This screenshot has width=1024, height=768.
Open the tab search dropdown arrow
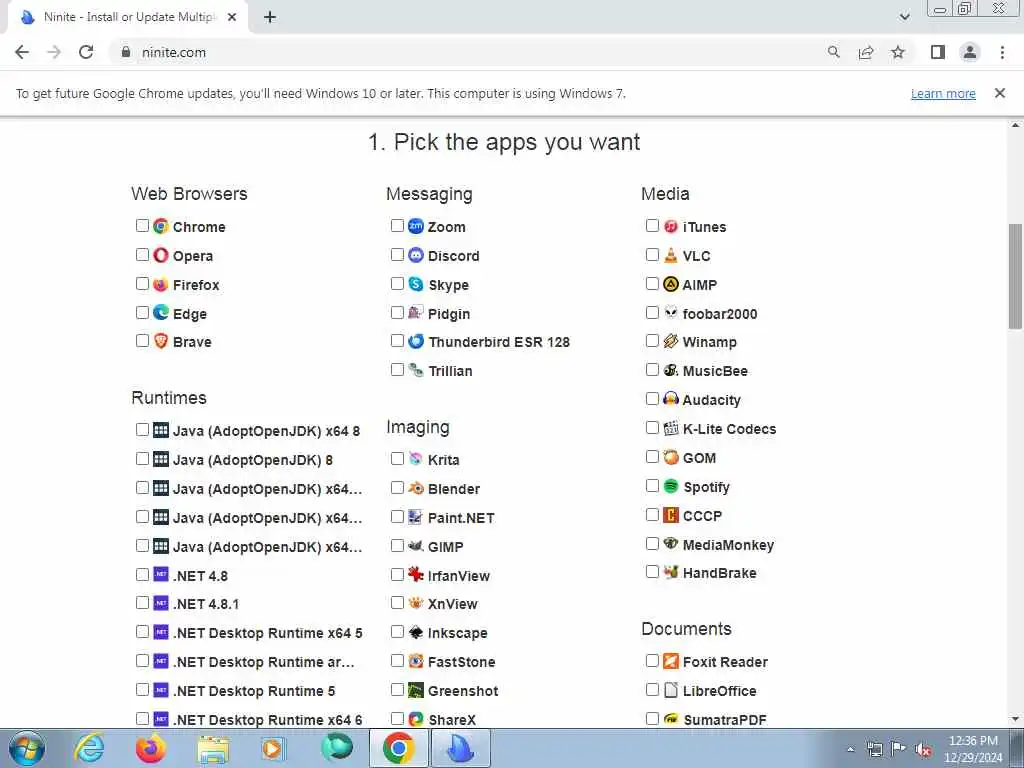904,17
